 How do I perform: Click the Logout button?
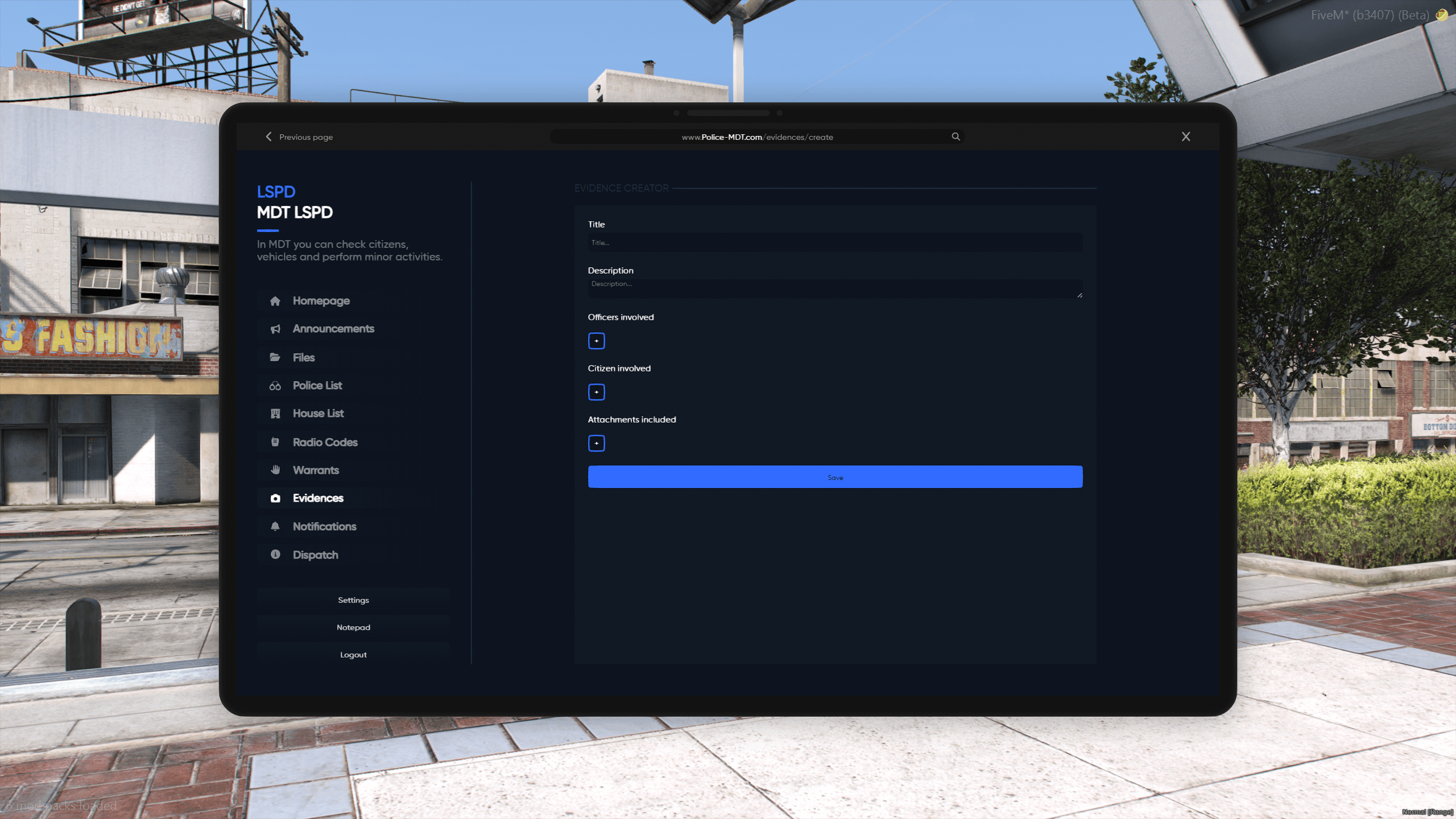point(353,655)
